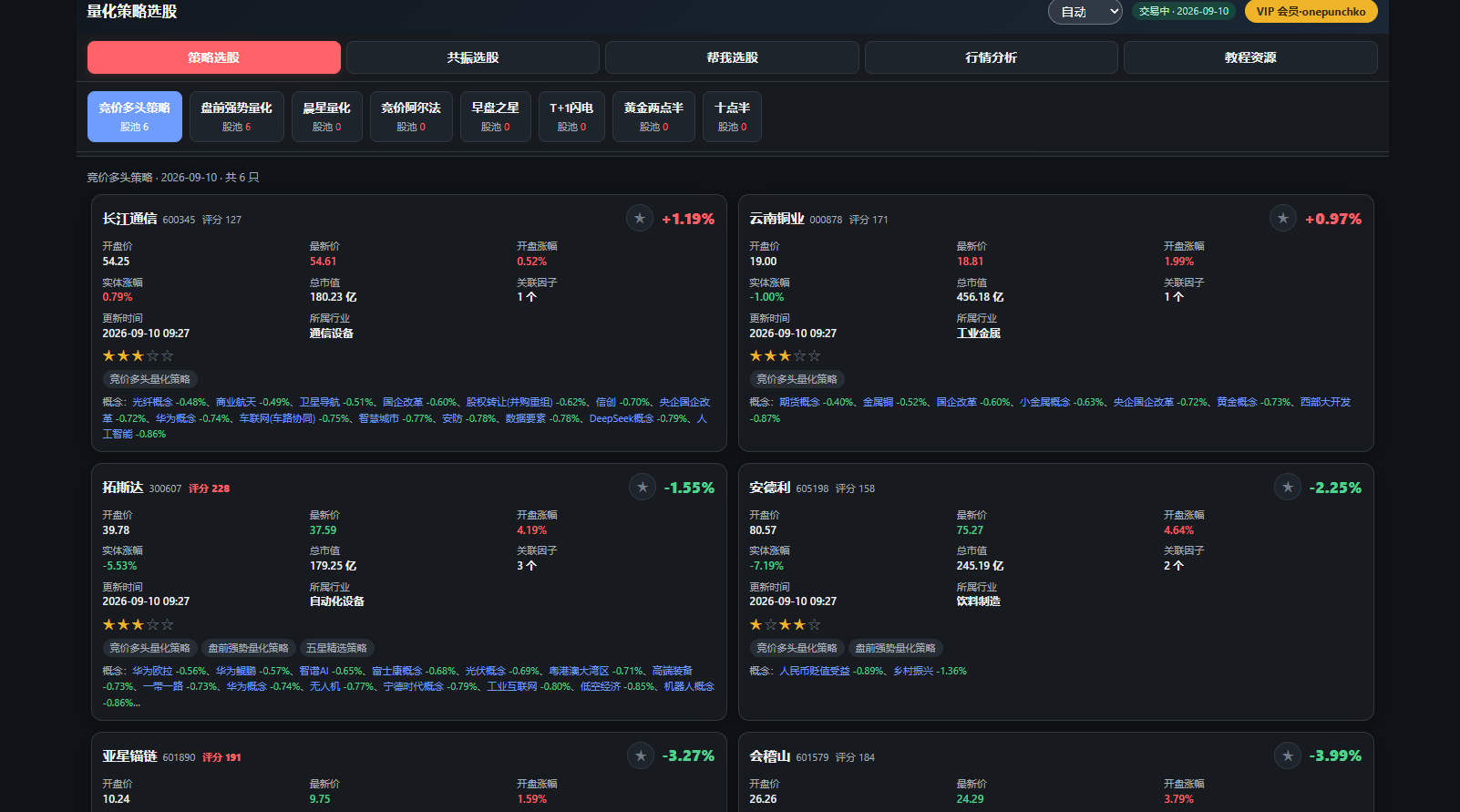Toggle favorite star for 会稽山

[1288, 755]
